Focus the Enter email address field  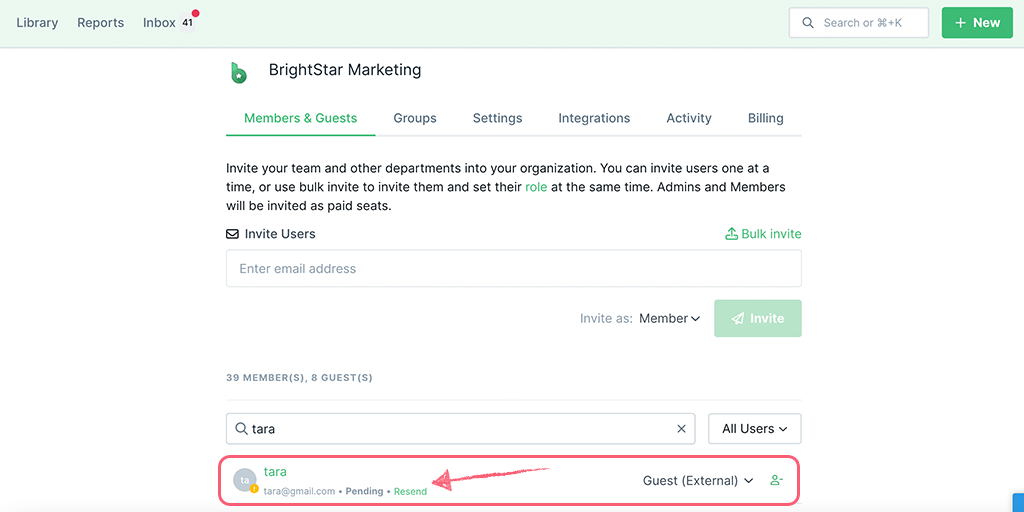pyautogui.click(x=514, y=268)
